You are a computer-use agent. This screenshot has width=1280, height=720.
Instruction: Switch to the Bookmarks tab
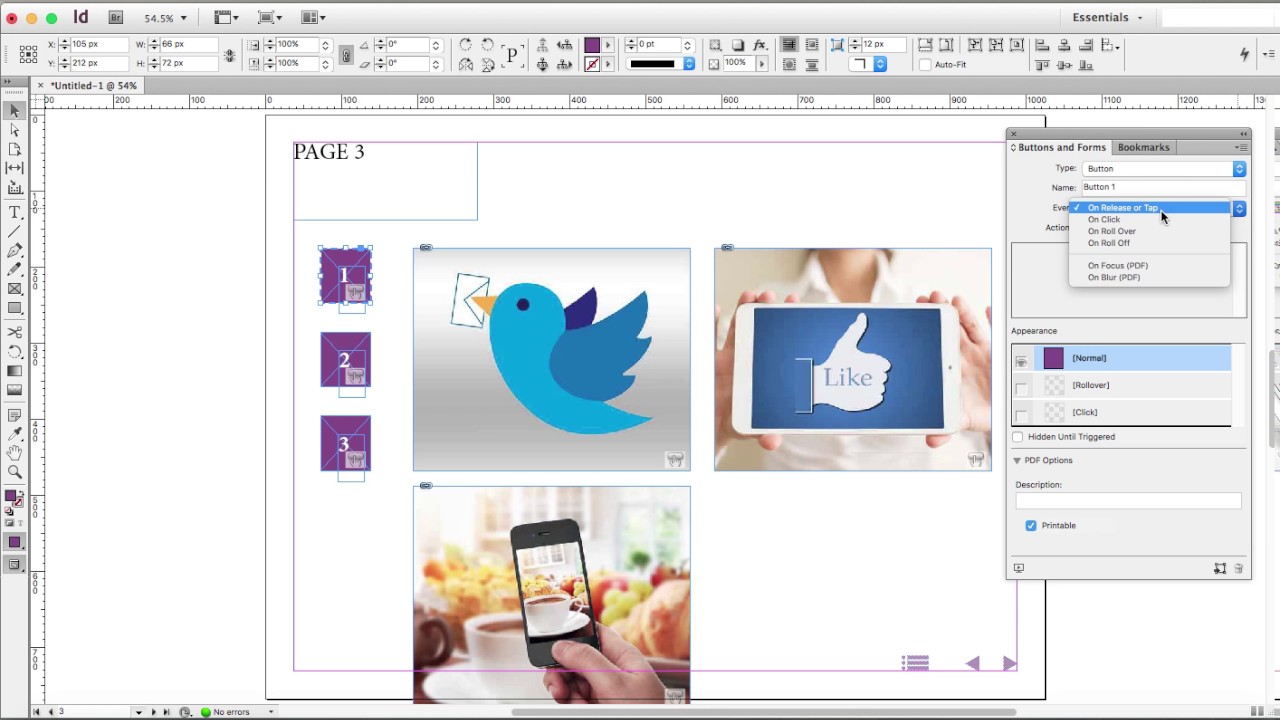1143,148
